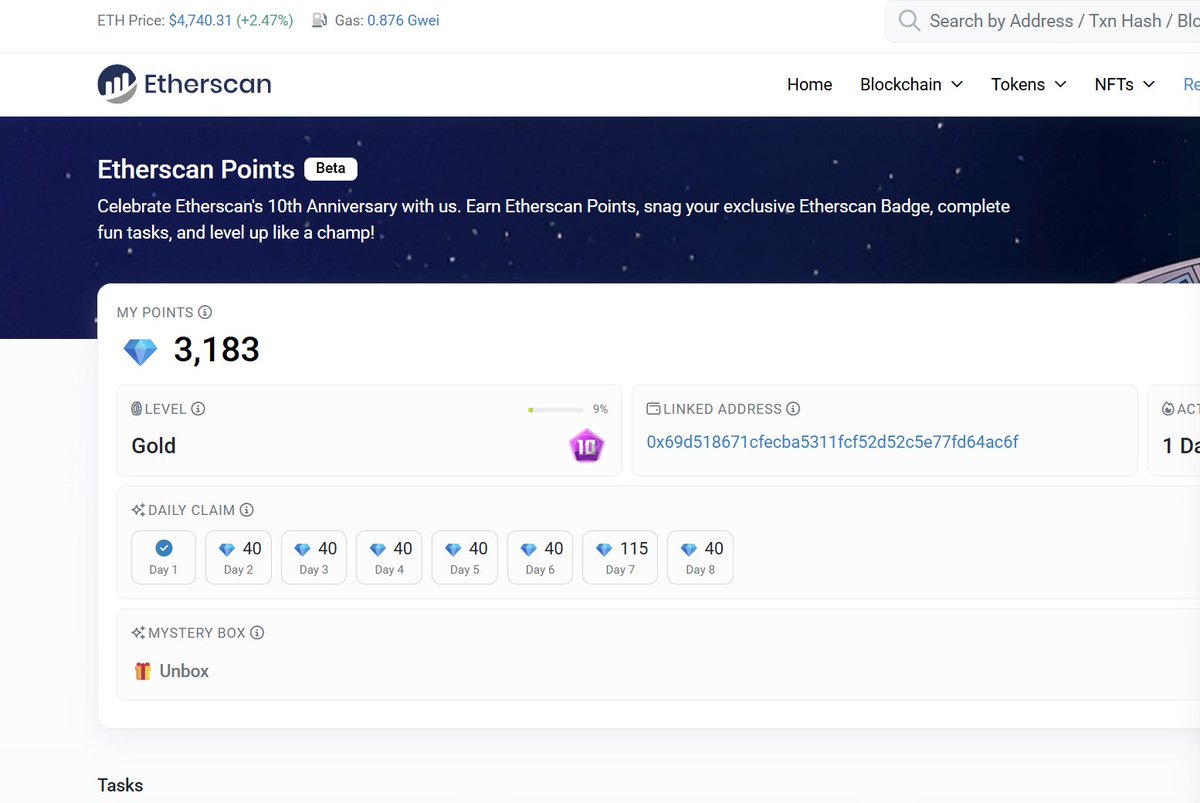Click the Unbox mystery box button

pyautogui.click(x=171, y=671)
